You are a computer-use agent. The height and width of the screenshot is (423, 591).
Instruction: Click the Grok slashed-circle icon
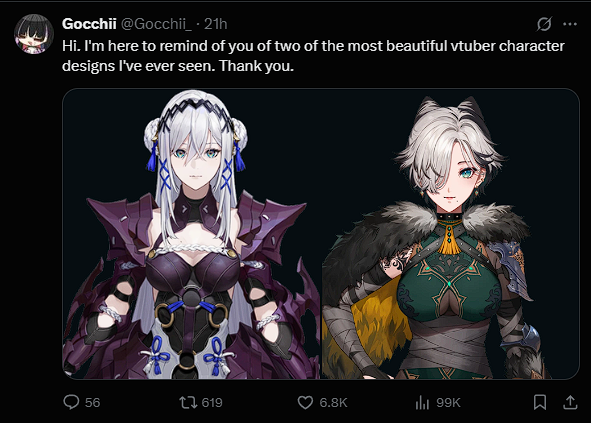coord(544,24)
